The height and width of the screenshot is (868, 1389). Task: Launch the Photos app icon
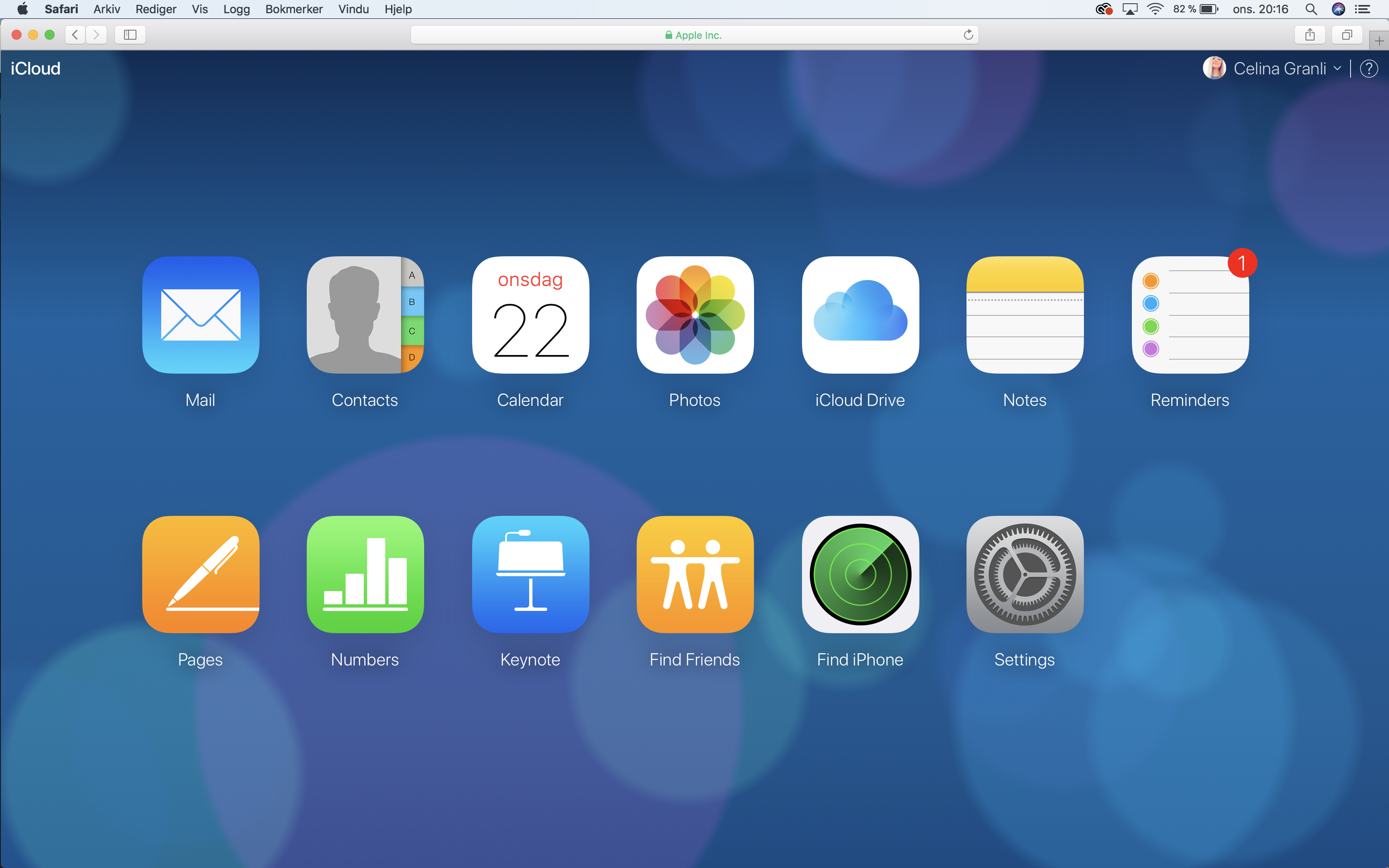695,315
